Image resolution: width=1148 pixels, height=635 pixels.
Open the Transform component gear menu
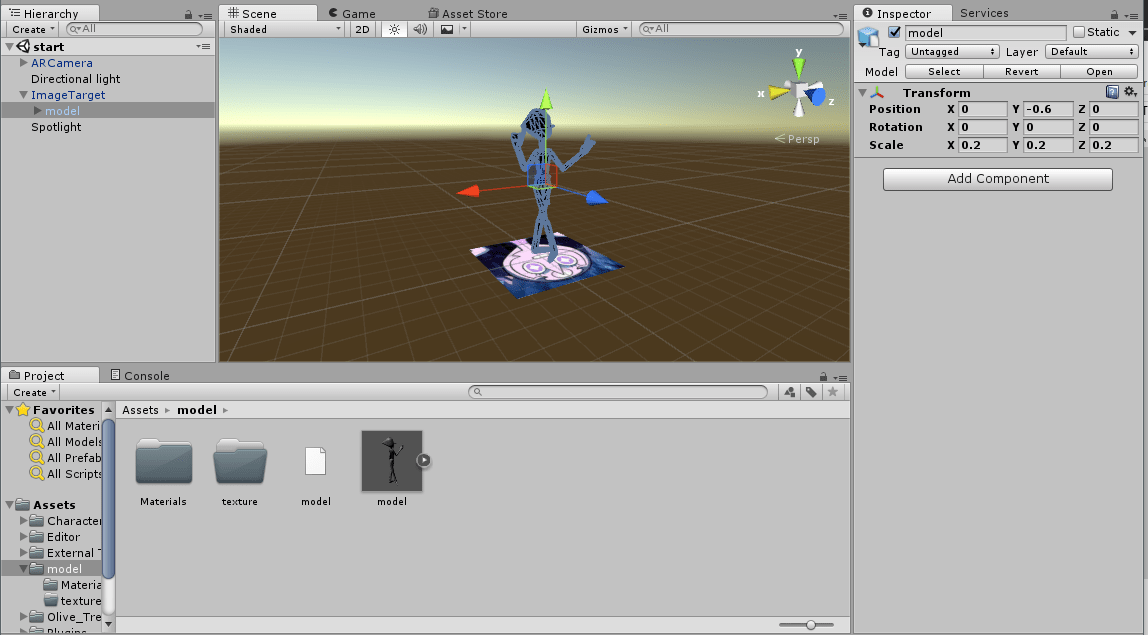pyautogui.click(x=1130, y=92)
